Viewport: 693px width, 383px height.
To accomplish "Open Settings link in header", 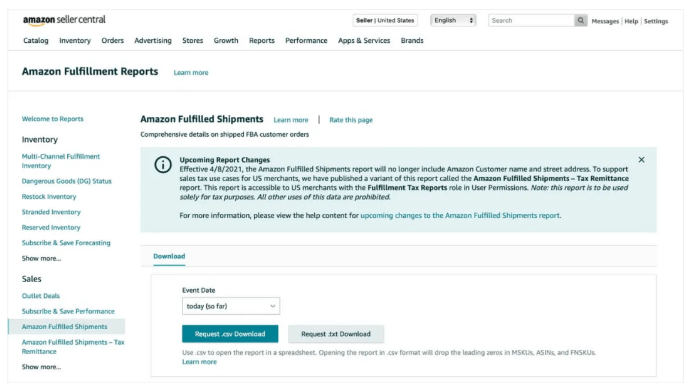I will (656, 21).
